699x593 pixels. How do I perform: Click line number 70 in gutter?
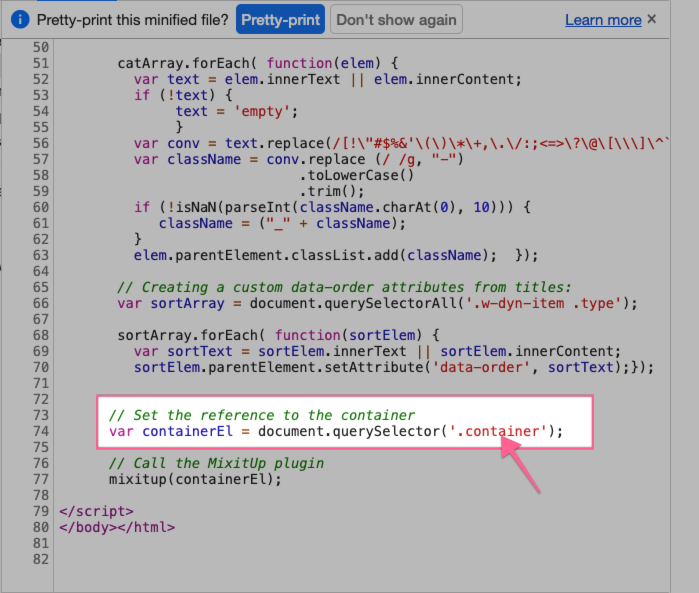click(x=41, y=367)
